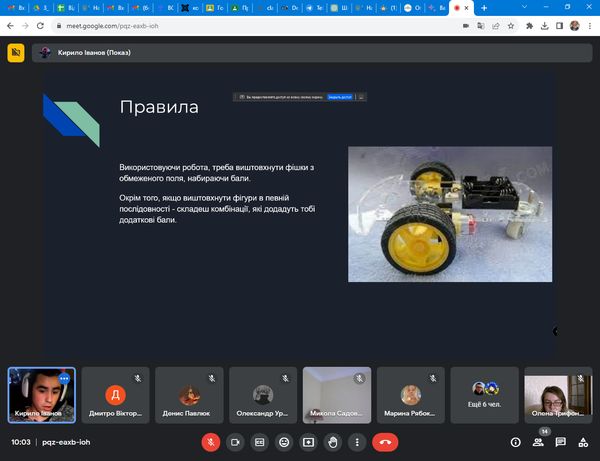Show the participants list
Screen dimensions: 600x461
[x=538, y=441]
